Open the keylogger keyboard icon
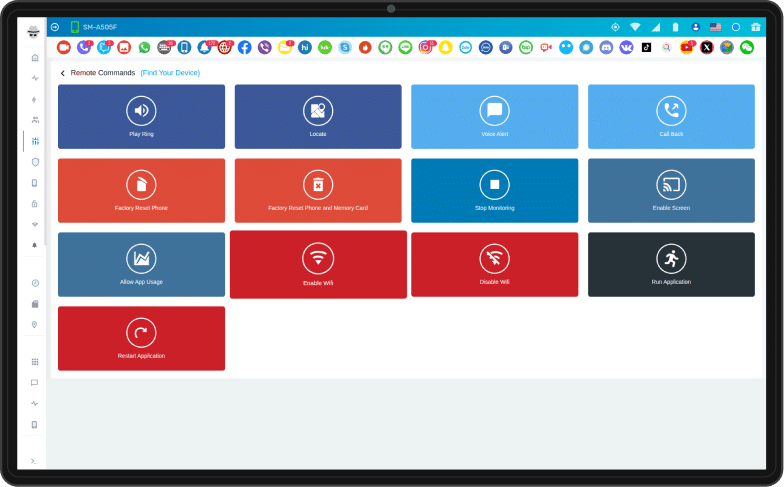 [164, 48]
